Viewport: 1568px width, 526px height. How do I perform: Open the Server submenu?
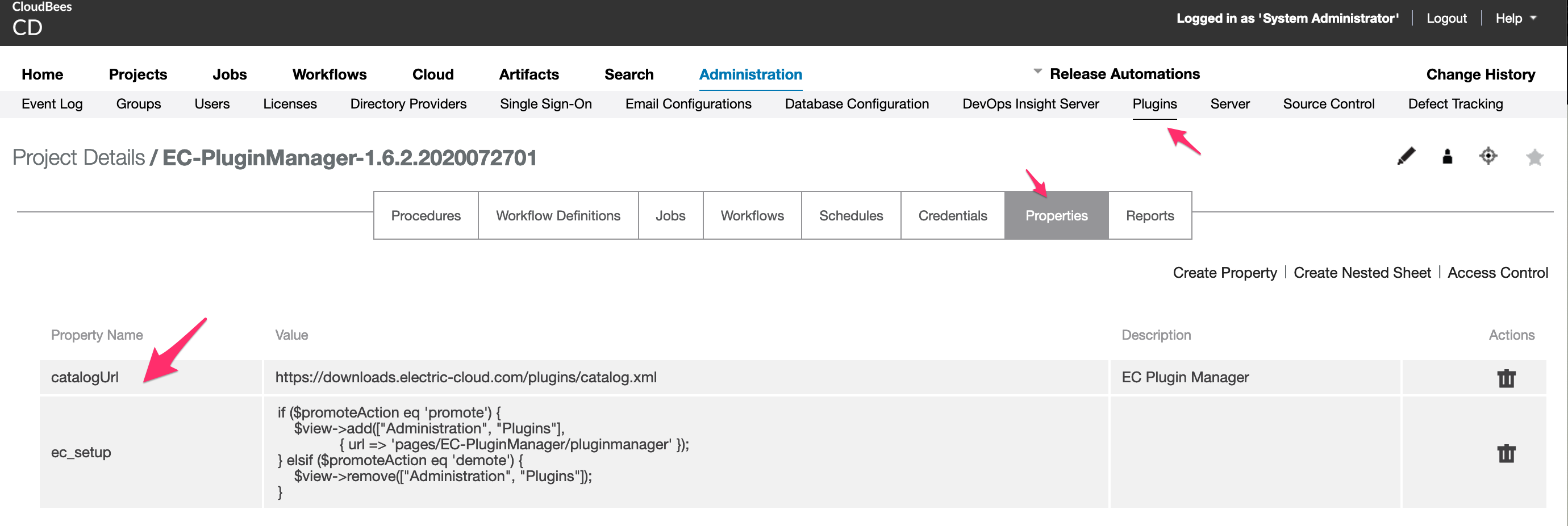tap(1229, 104)
